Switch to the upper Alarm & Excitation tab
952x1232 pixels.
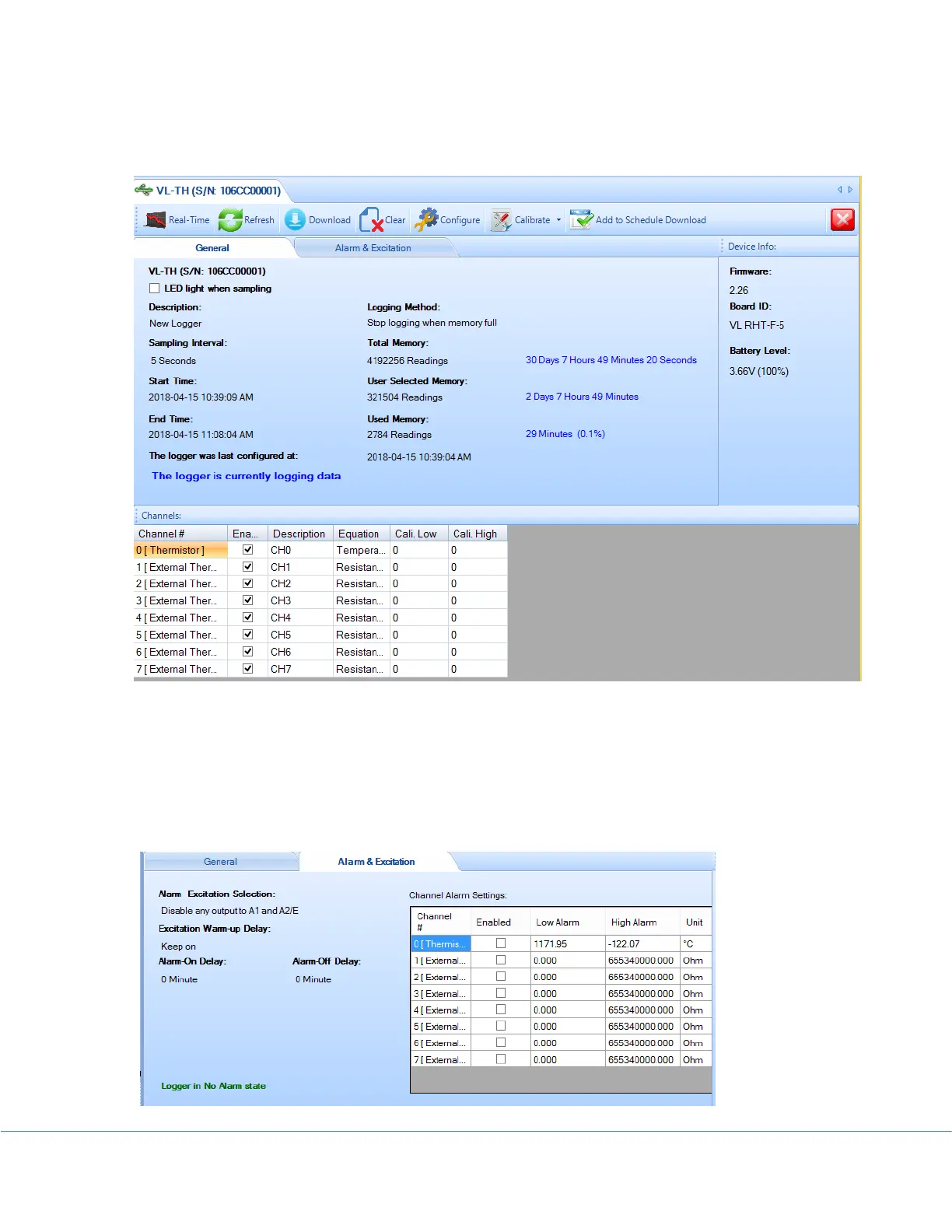373,248
